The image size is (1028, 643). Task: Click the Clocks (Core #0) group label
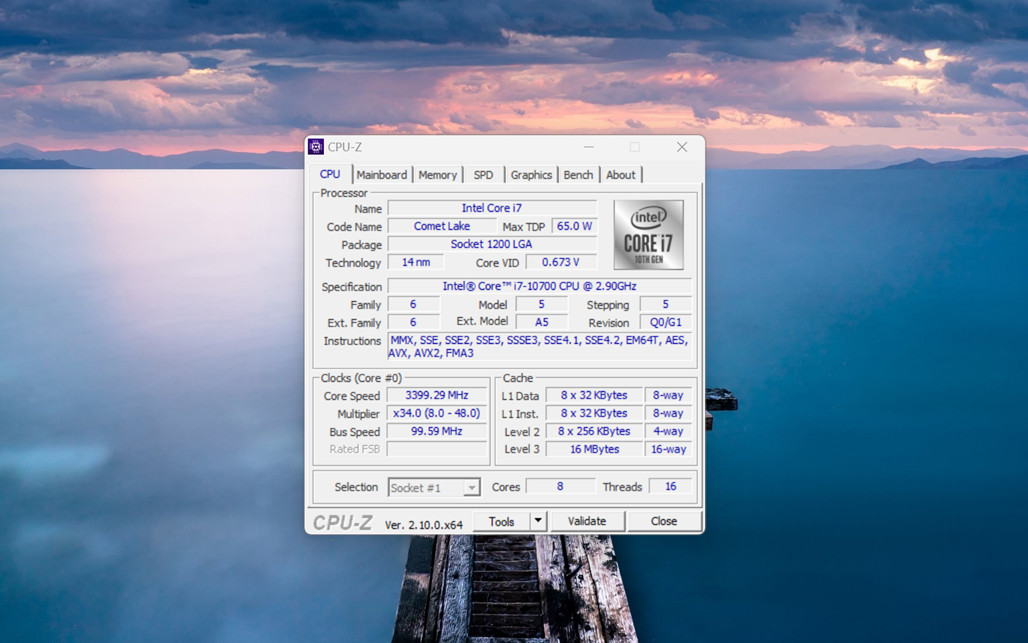361,378
